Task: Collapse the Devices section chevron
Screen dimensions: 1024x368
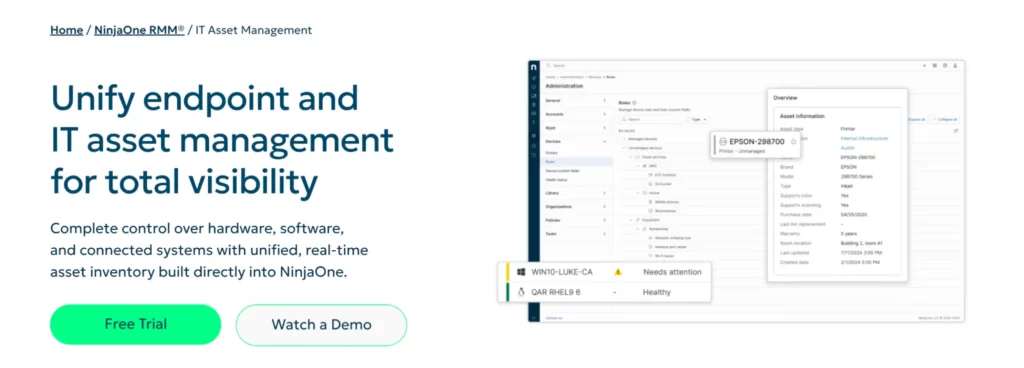Action: tap(604, 142)
